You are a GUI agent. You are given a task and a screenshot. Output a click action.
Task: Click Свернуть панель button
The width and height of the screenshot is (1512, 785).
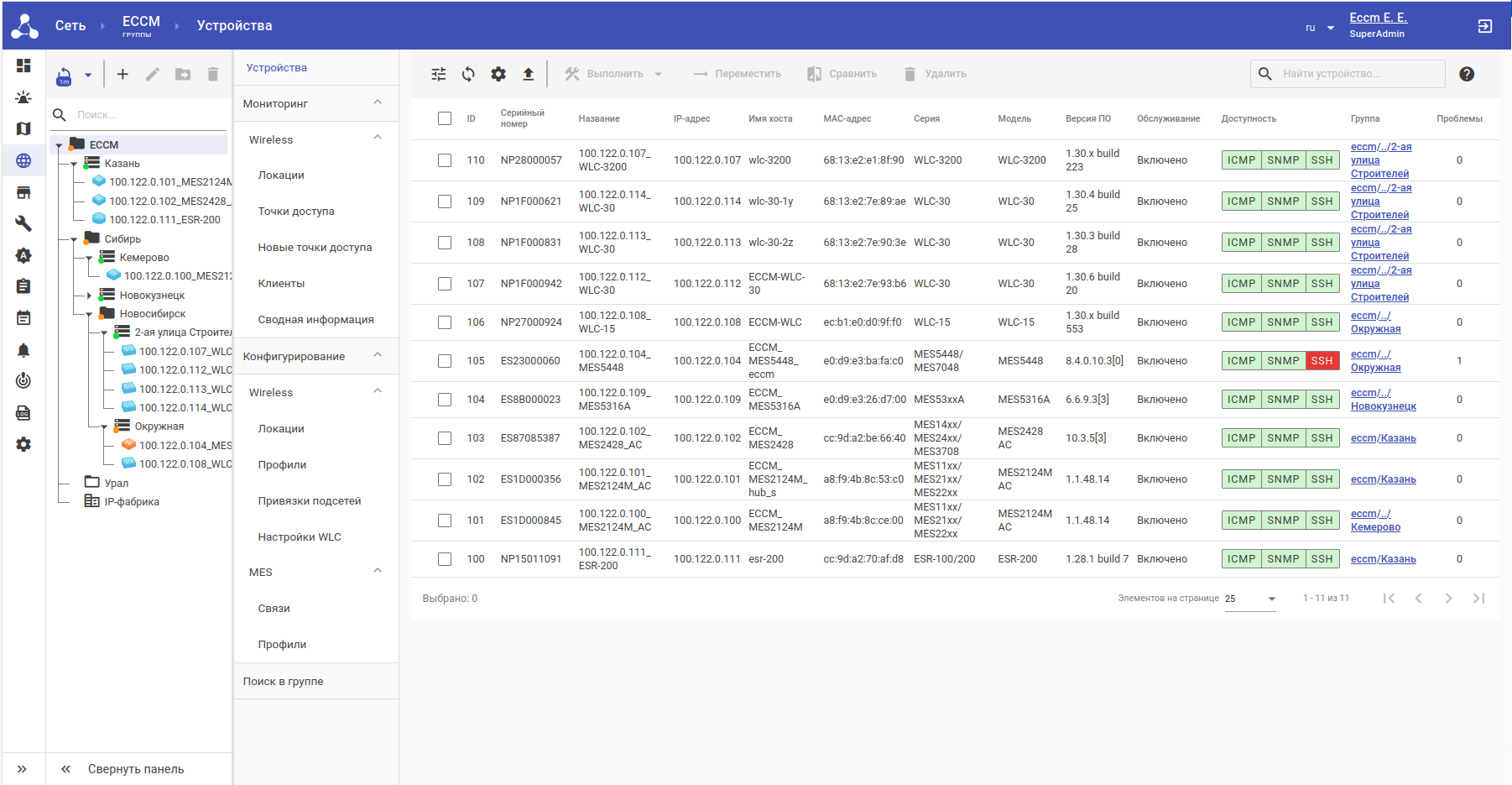tap(136, 769)
